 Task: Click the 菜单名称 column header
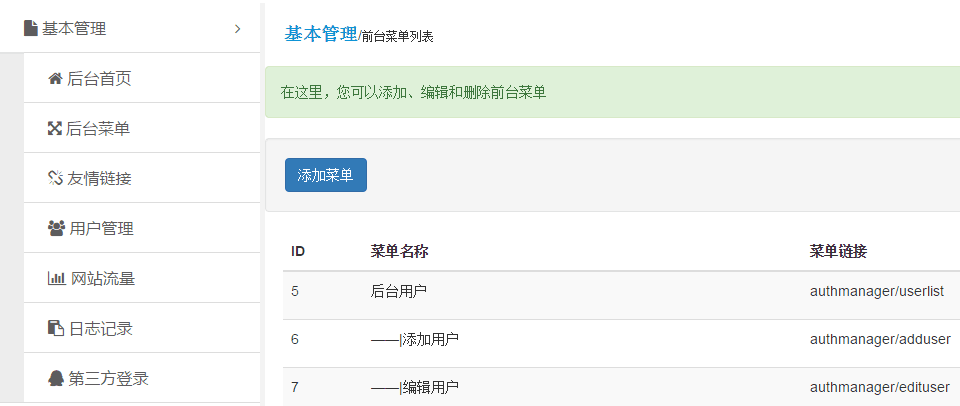[x=399, y=250]
